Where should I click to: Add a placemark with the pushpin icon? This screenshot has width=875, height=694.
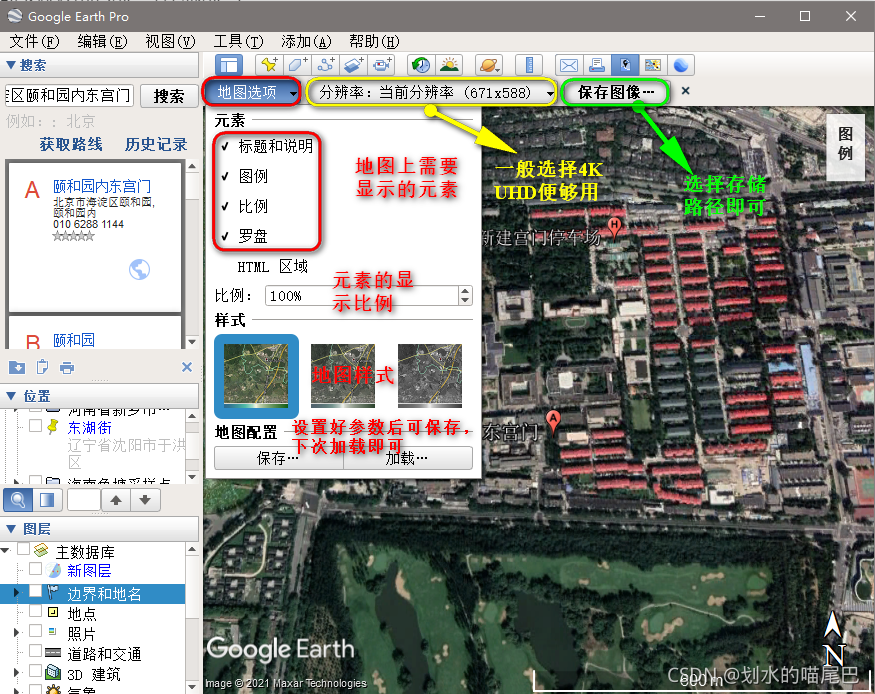point(269,65)
